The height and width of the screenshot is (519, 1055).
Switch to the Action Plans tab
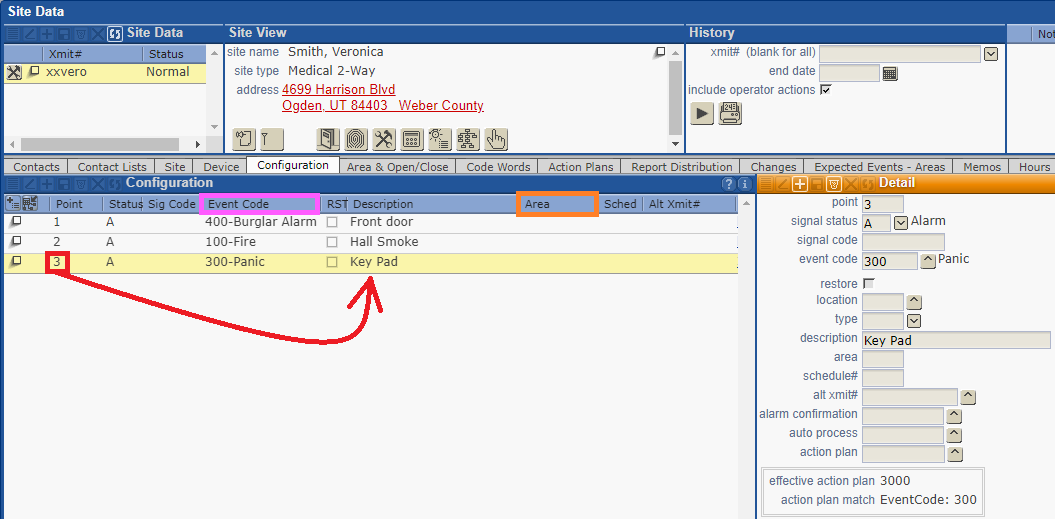(x=580, y=167)
